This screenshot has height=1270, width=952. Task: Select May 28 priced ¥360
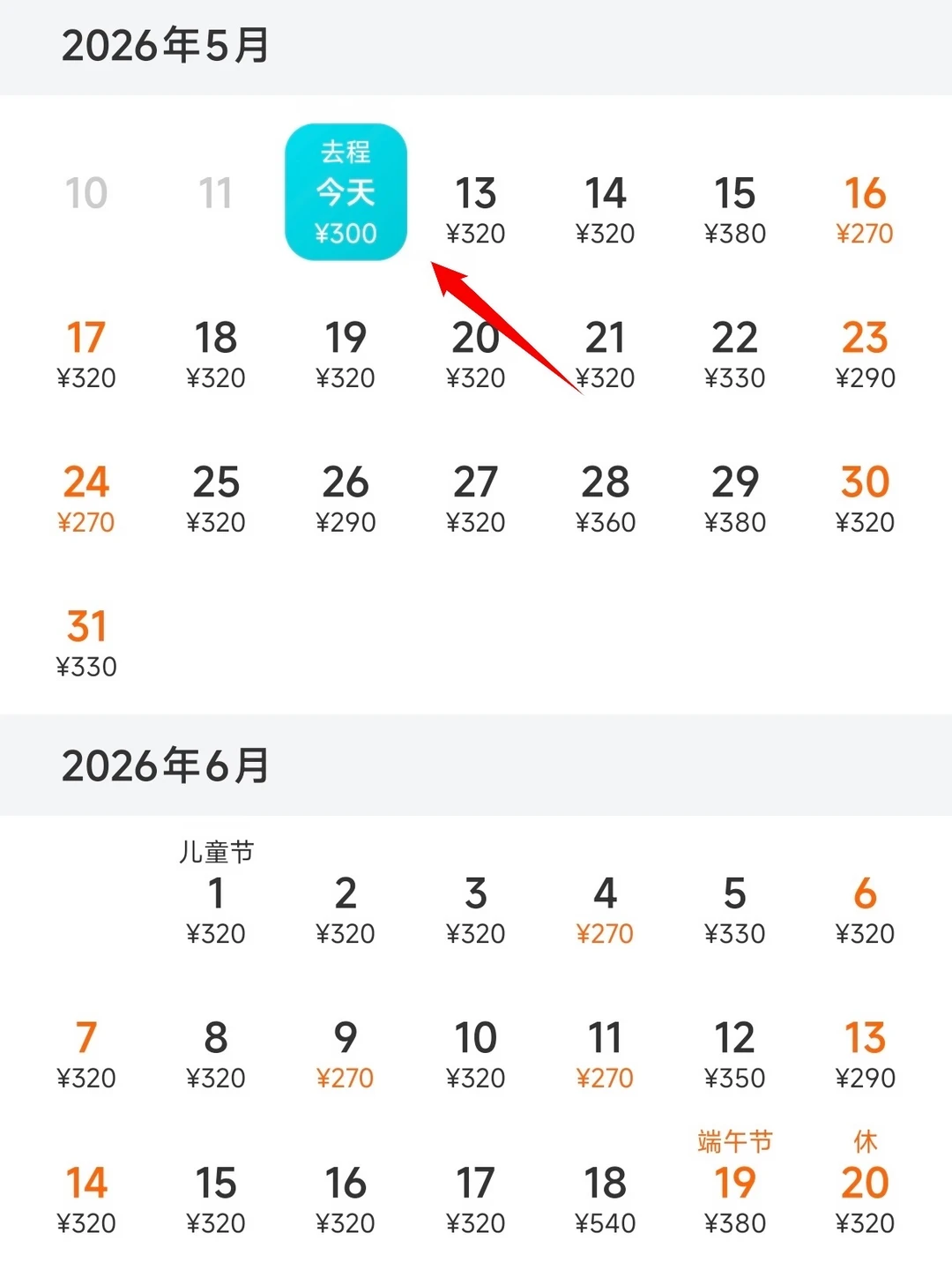click(606, 499)
